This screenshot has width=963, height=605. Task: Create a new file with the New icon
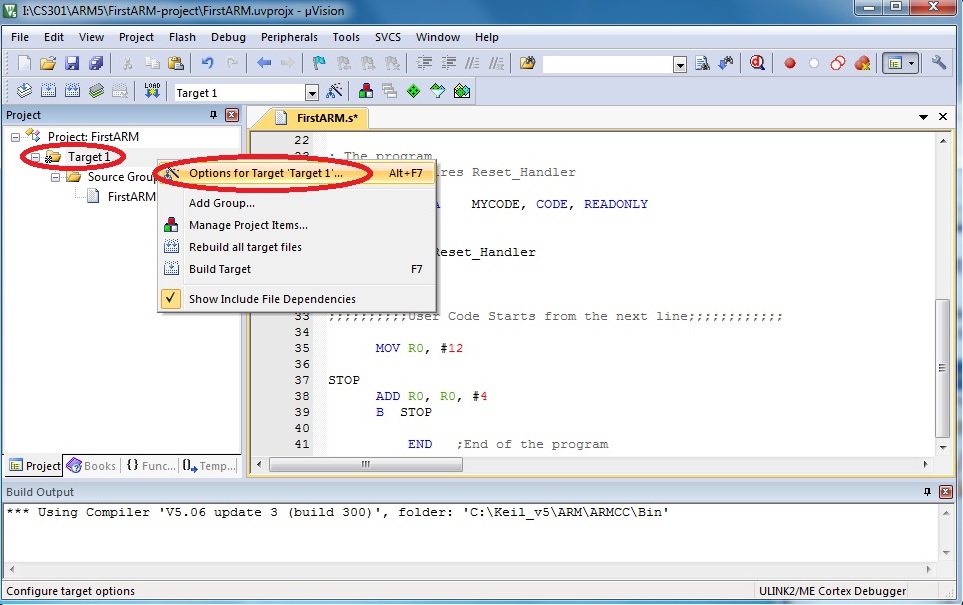click(x=24, y=63)
